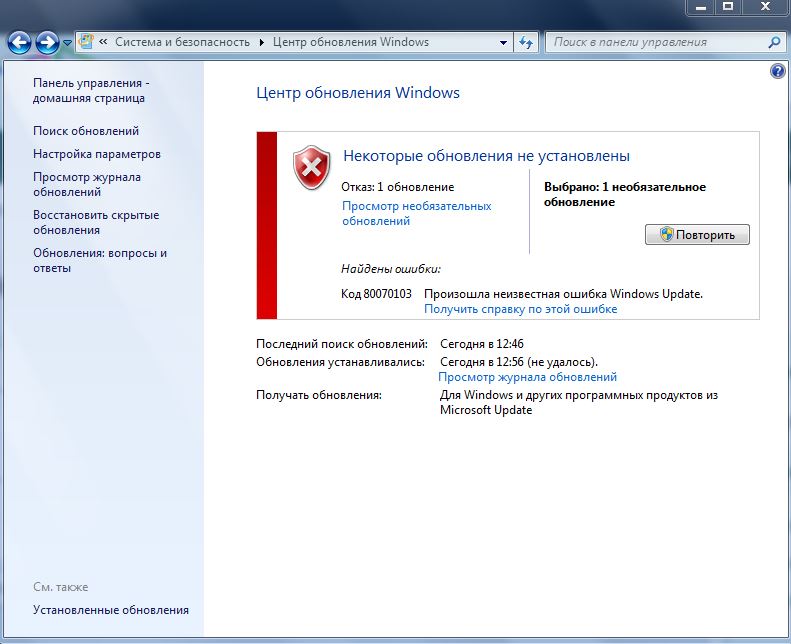Image resolution: width=791 pixels, height=644 pixels.
Task: Click 'Сегодня в 12:56 (не удалось).' text
Action: tap(519, 362)
